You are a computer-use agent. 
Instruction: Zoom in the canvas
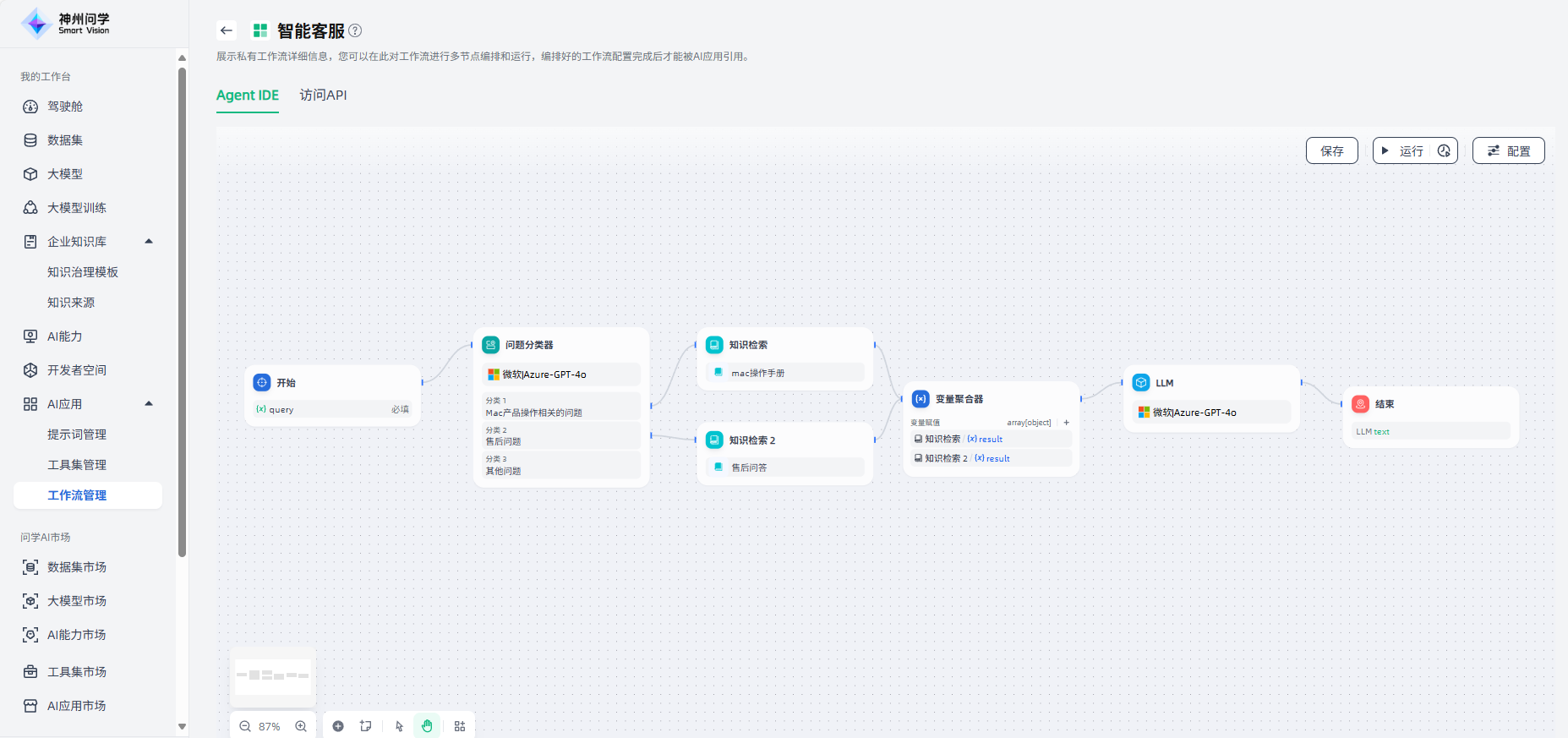[301, 726]
